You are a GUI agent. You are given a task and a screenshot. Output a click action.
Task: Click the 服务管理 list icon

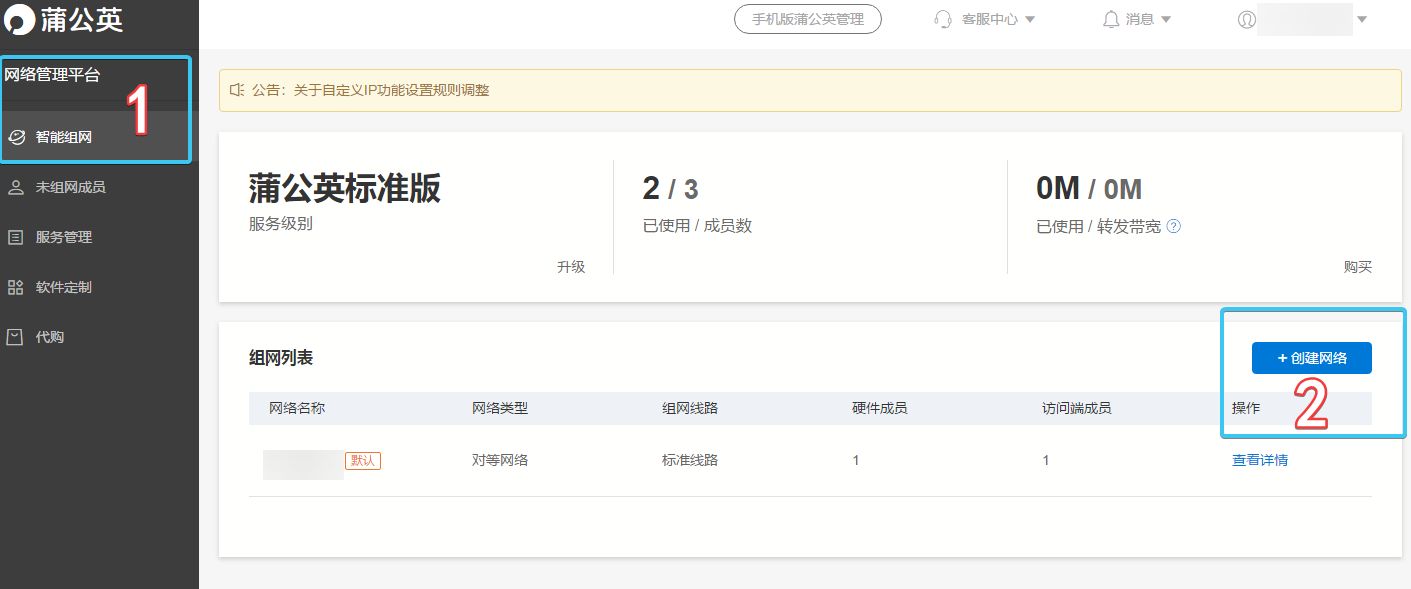pos(16,237)
